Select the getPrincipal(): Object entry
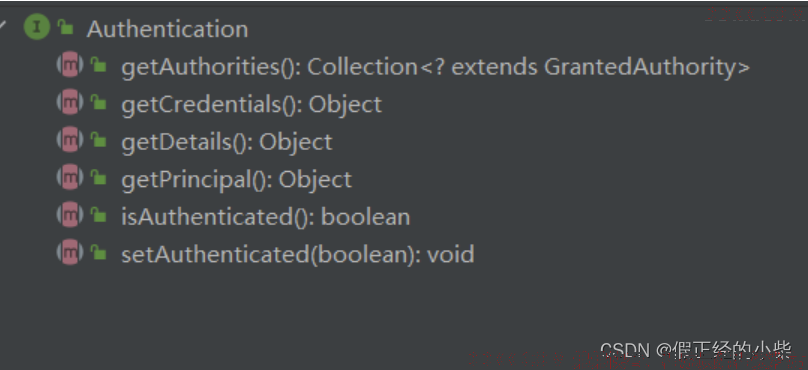Viewport: 808px width, 370px height. pyautogui.click(x=237, y=180)
